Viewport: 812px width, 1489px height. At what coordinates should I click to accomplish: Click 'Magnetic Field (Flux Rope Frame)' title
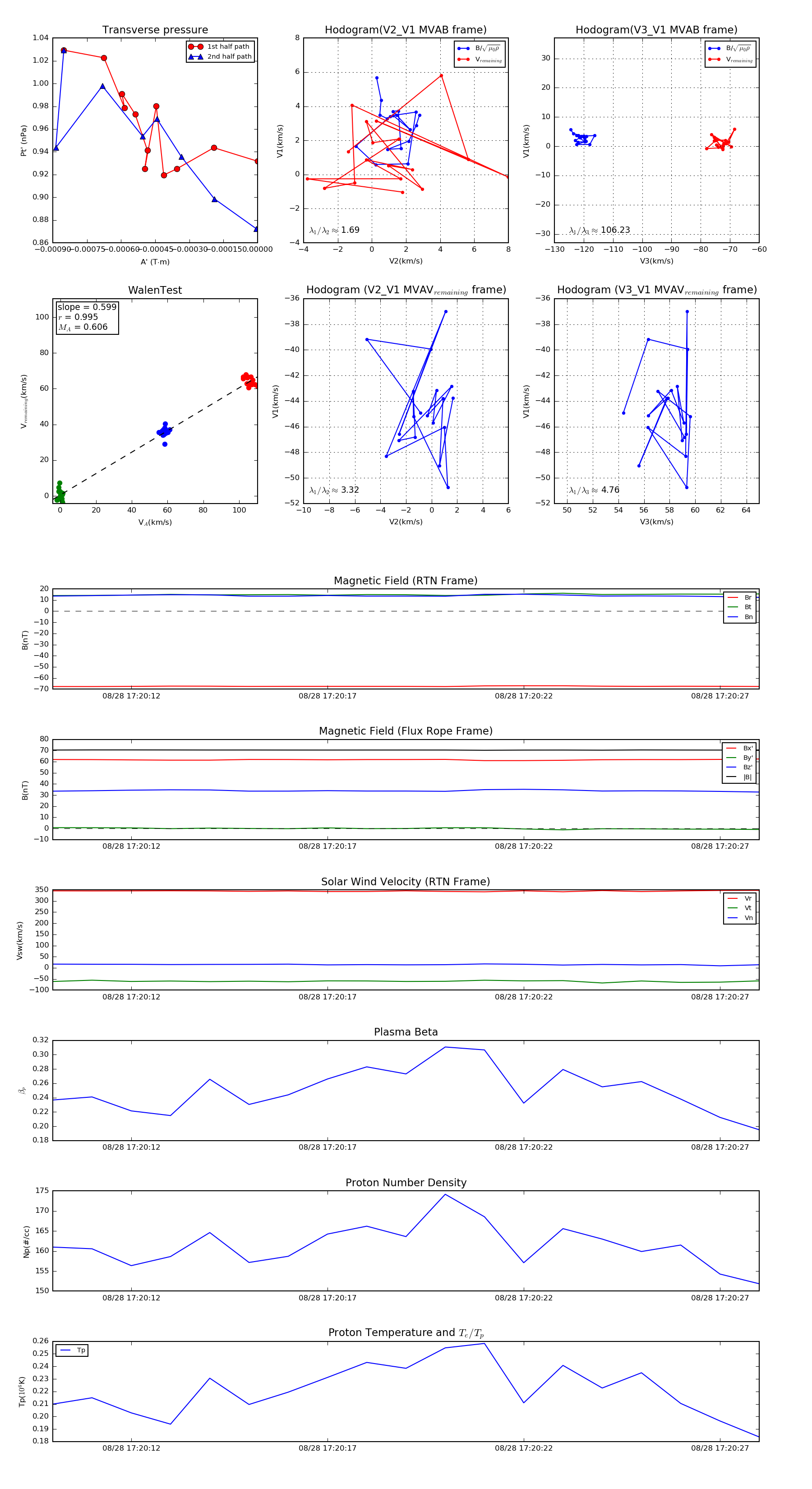(406, 731)
